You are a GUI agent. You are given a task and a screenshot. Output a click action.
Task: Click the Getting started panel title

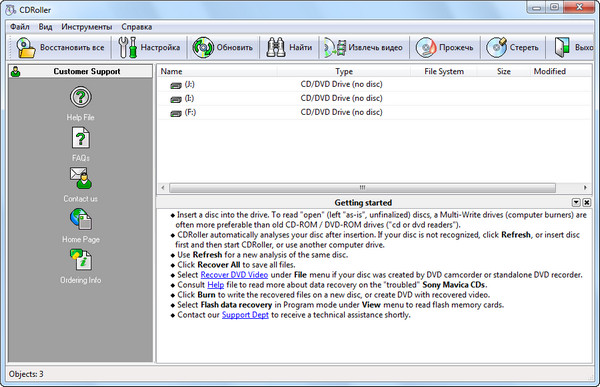point(363,203)
